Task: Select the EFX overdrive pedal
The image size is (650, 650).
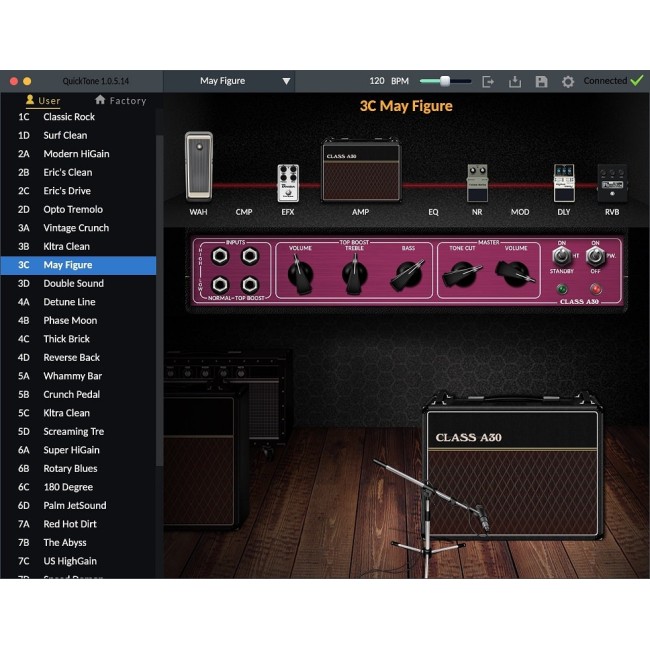Action: tap(288, 183)
